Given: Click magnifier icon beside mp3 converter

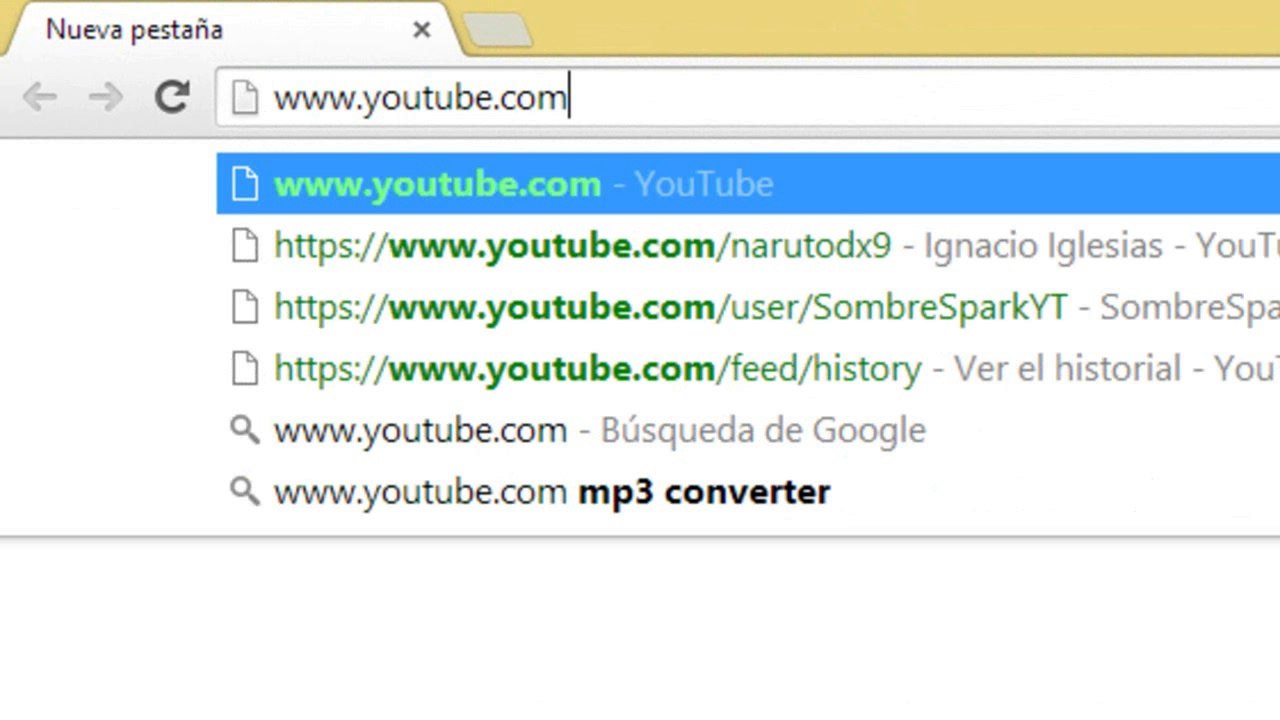Looking at the screenshot, I should click(245, 492).
